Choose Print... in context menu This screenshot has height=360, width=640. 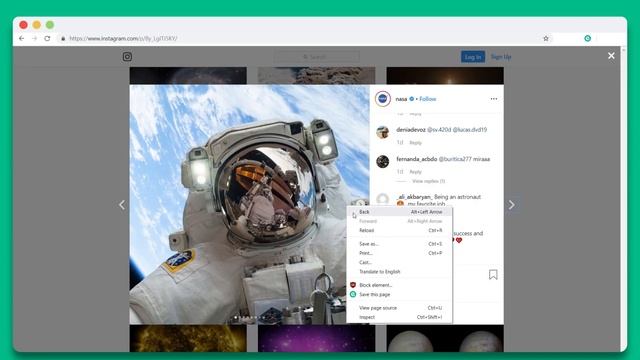click(400, 253)
